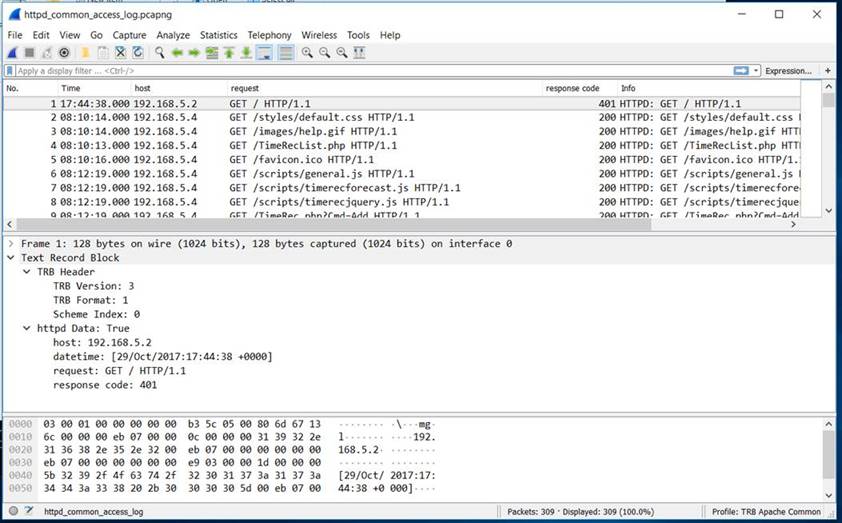842x523 pixels.
Task: Select the /favicon.ico request row
Action: pos(402,159)
